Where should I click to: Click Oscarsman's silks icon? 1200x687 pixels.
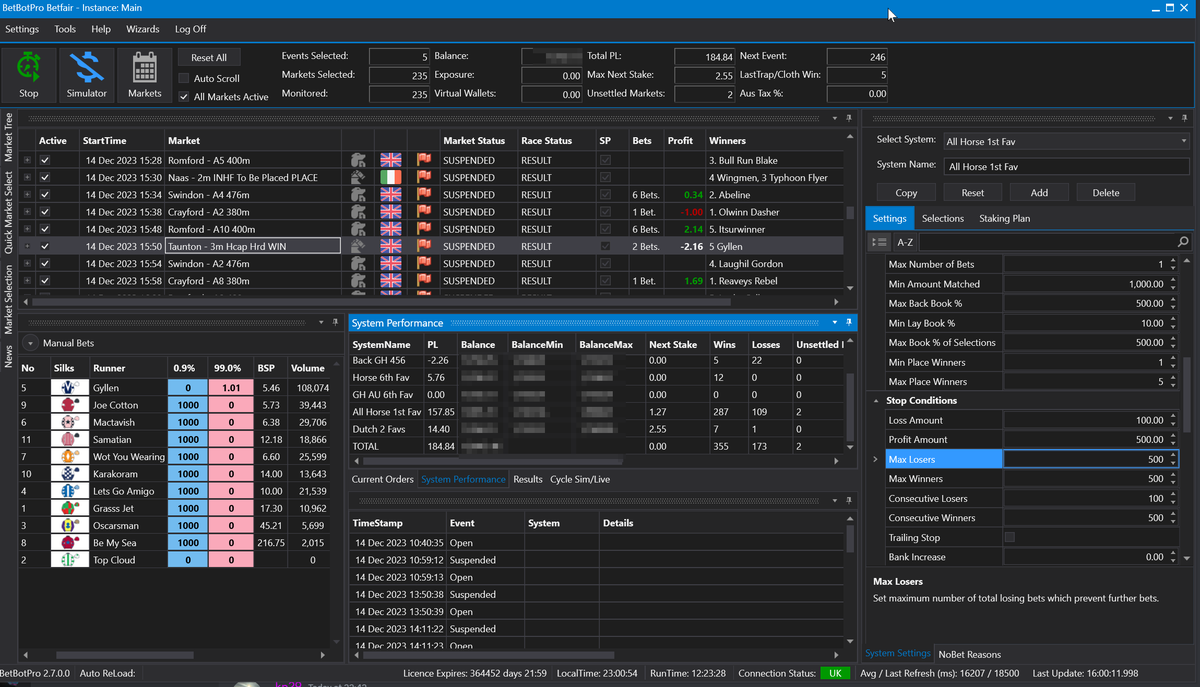pos(68,525)
